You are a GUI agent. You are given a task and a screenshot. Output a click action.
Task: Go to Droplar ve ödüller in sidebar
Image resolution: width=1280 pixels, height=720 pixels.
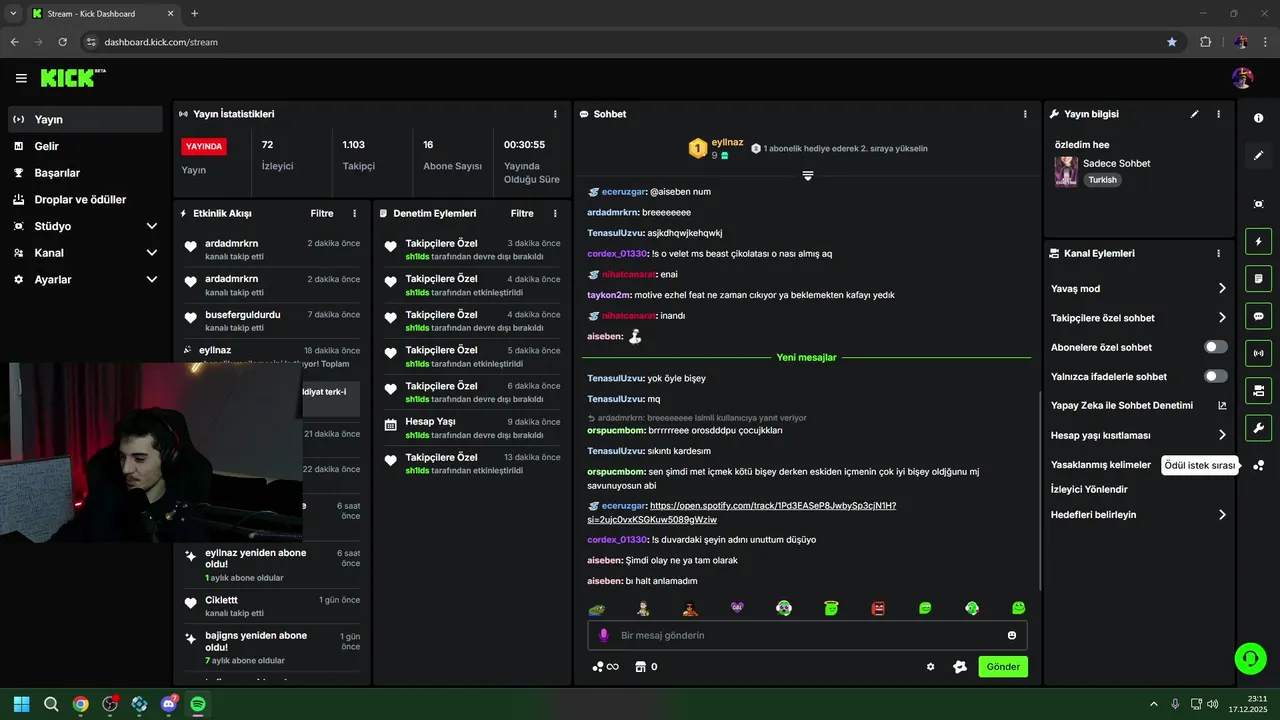(x=85, y=199)
